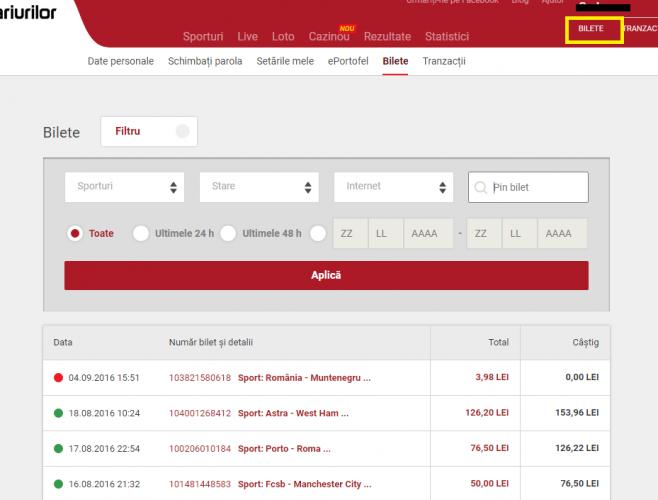Viewport: 658px width, 500px height.
Task: Click the 126,22 LEI winnings value
Action: point(577,448)
